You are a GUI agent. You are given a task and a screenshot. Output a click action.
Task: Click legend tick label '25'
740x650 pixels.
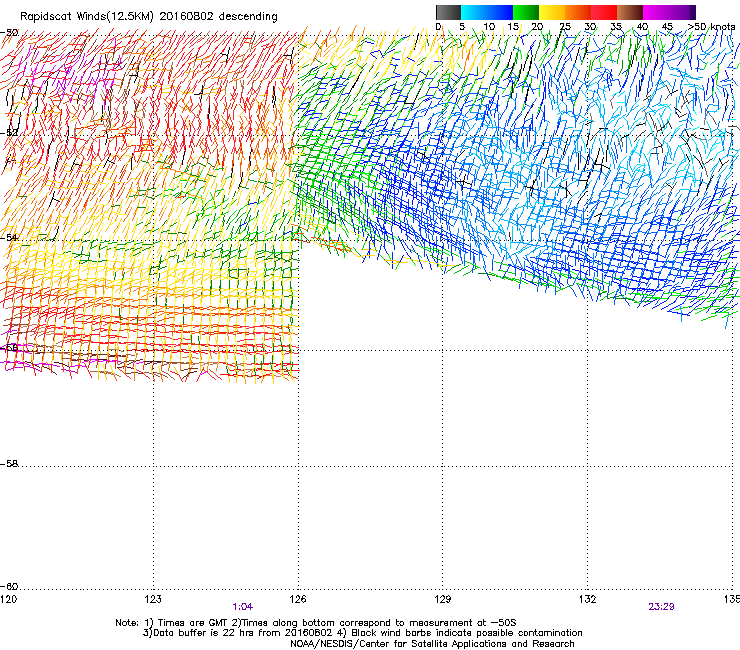point(565,27)
